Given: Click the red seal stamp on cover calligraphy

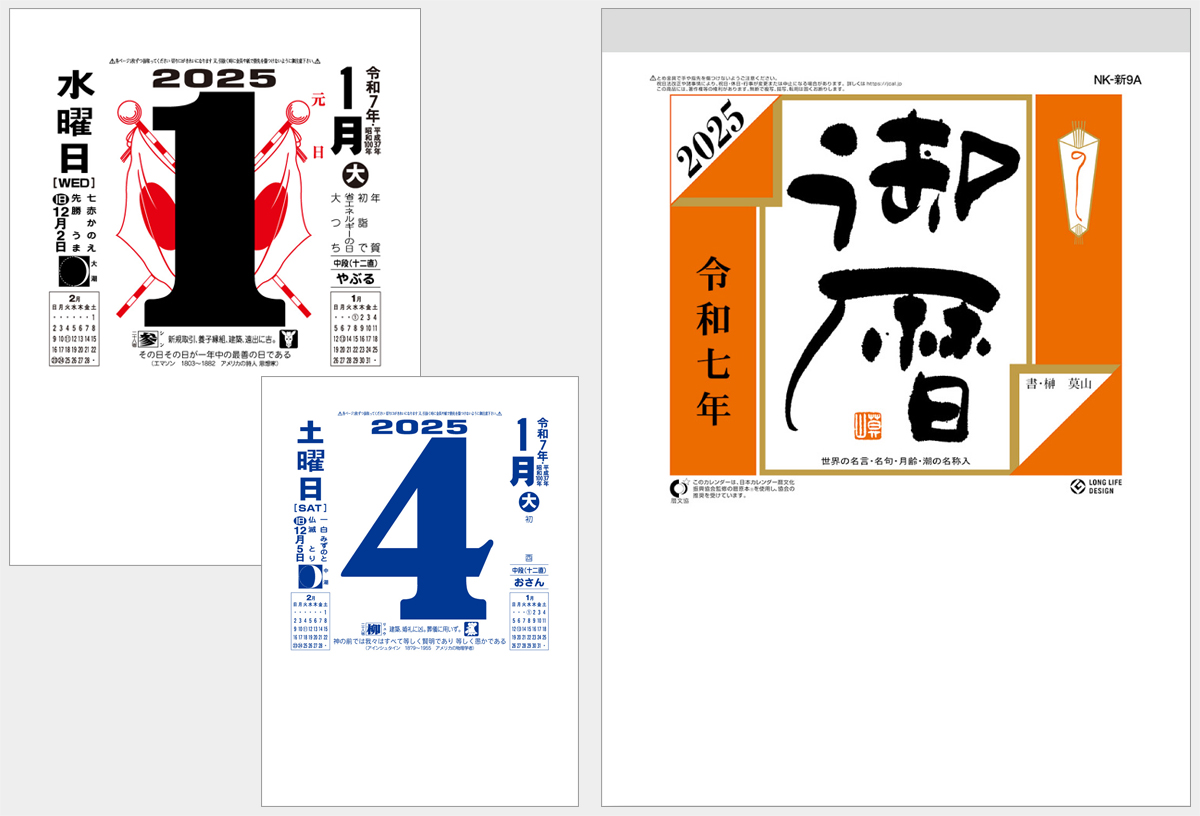Looking at the screenshot, I should click(866, 427).
